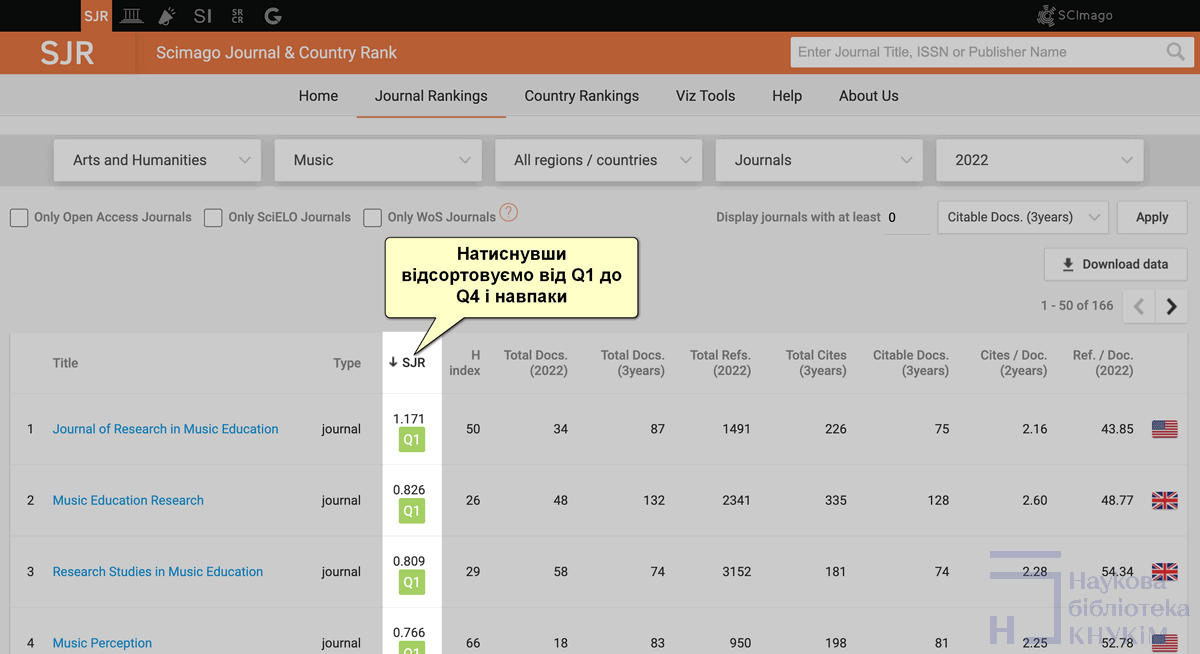Tick the Only WoS Journals checkbox
The image size is (1200, 654).
[x=372, y=217]
